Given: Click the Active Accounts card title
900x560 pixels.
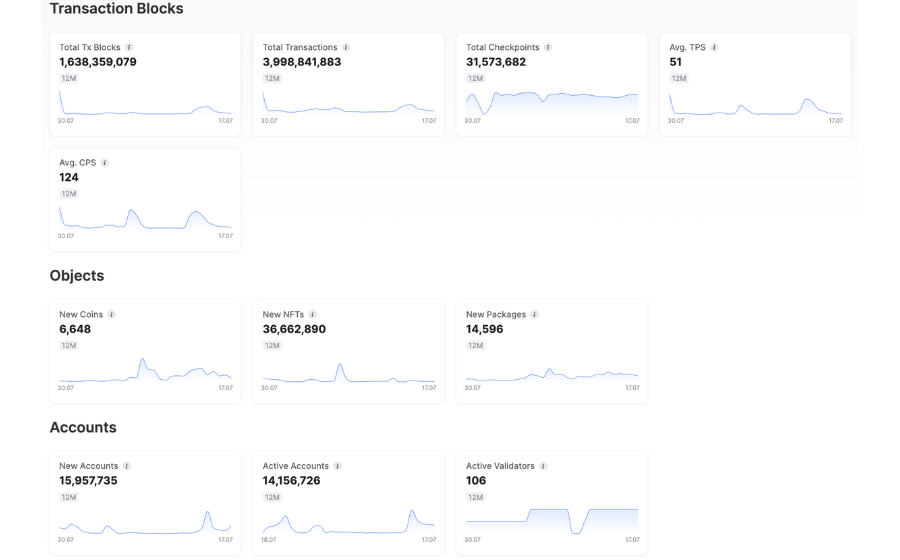Looking at the screenshot, I should click(x=296, y=466).
